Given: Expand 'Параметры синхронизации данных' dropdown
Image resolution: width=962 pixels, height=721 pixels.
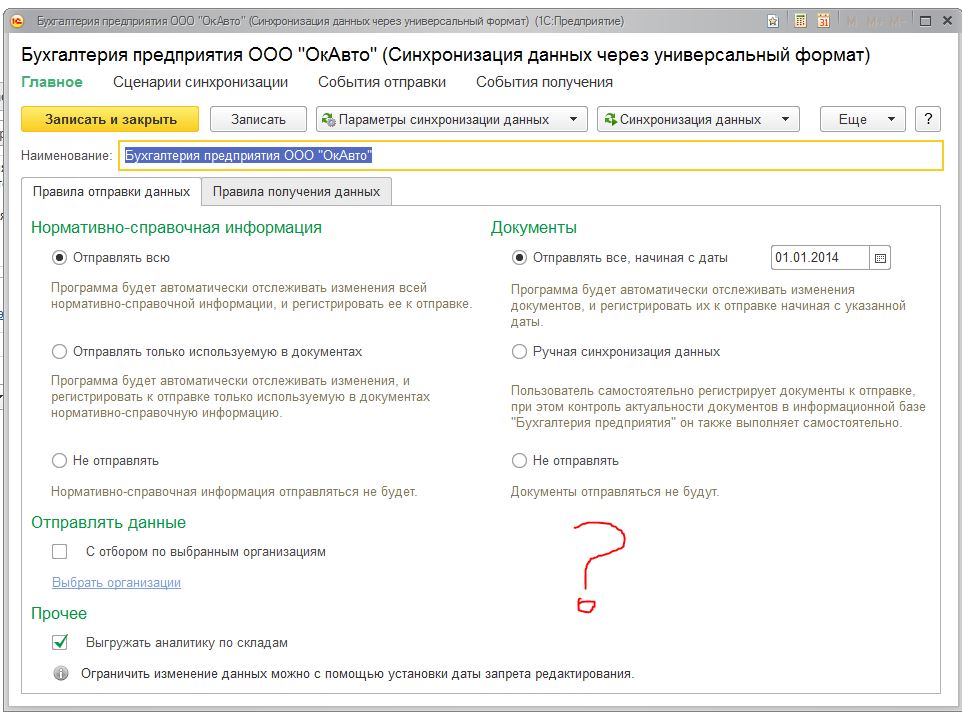Looking at the screenshot, I should tap(451, 119).
